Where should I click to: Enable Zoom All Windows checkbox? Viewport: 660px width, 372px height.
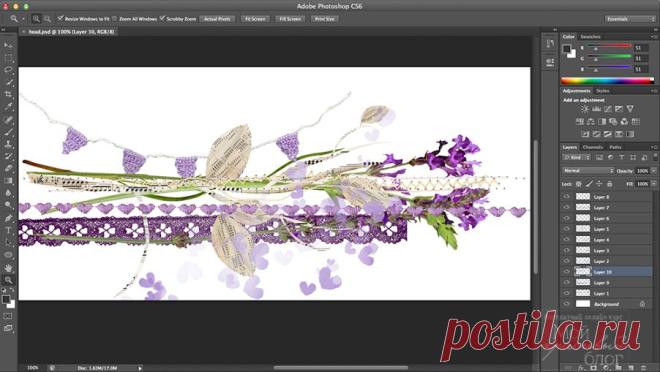115,19
